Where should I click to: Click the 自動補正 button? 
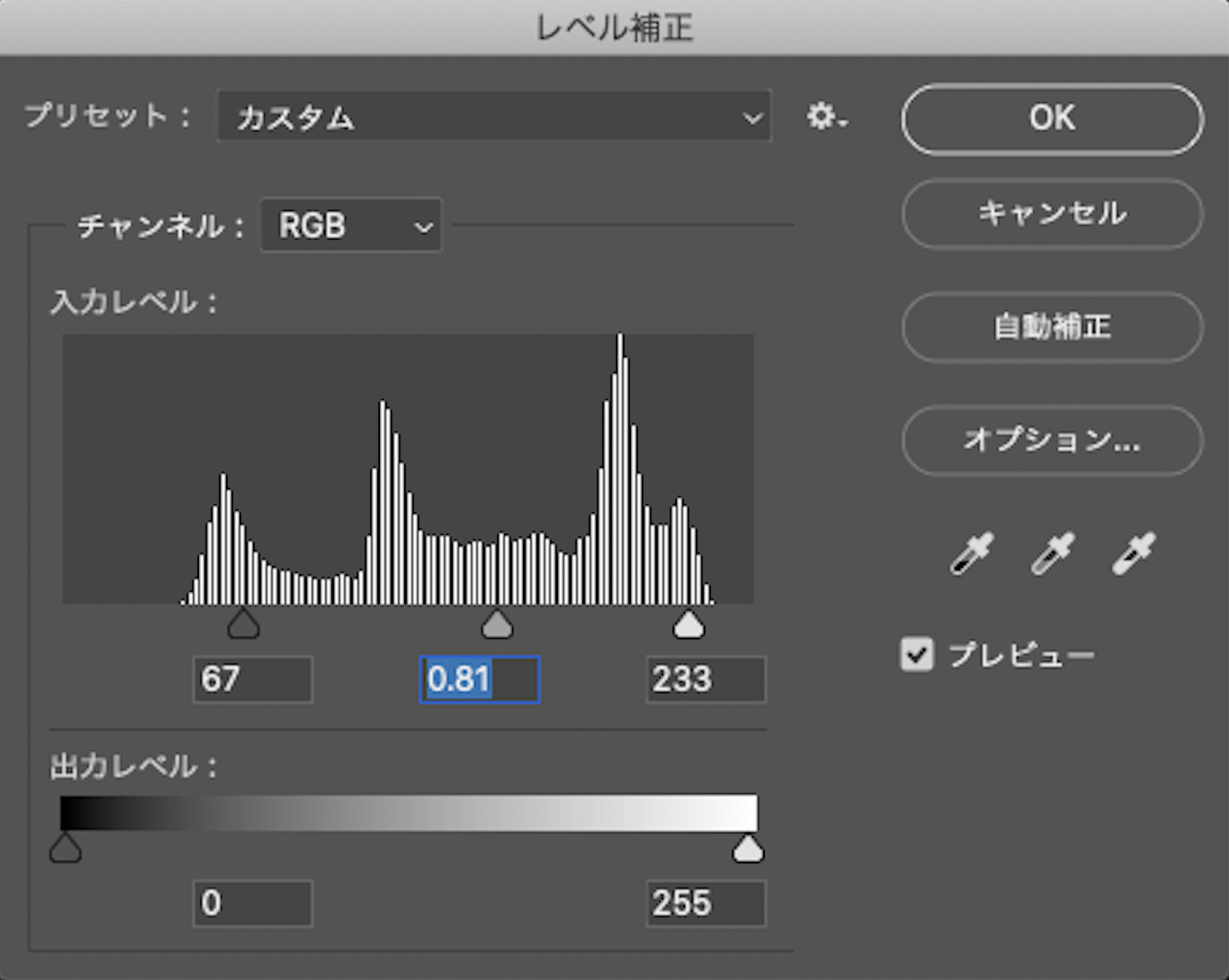1052,328
